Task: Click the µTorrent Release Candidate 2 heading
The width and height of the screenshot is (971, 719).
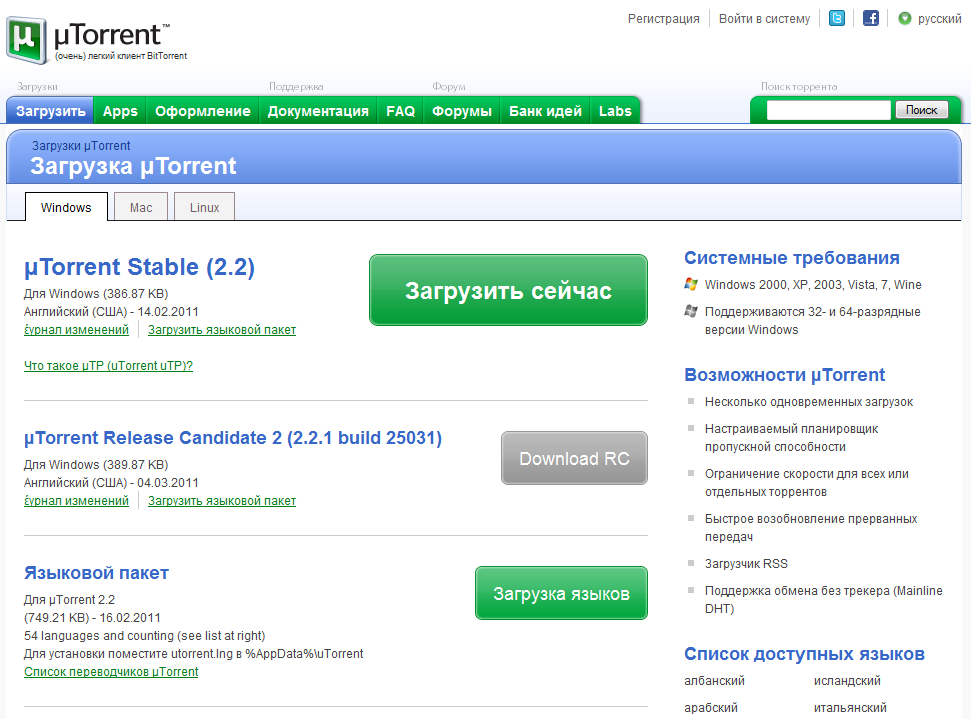Action: click(233, 438)
